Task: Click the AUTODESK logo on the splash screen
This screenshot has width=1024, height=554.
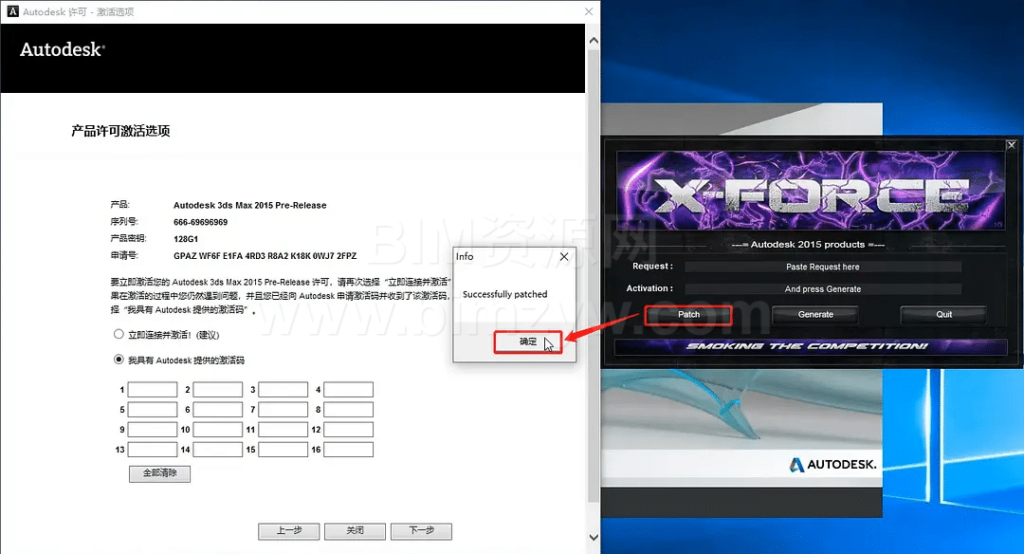Action: pyautogui.click(x=833, y=464)
